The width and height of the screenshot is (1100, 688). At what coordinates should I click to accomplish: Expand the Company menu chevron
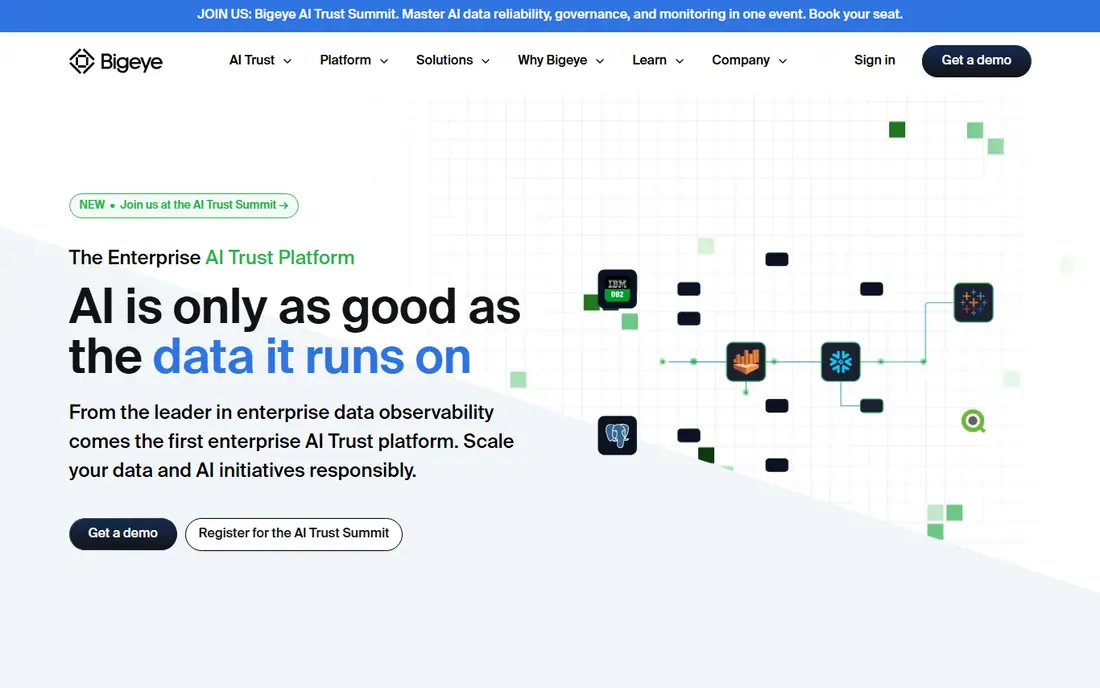point(782,61)
